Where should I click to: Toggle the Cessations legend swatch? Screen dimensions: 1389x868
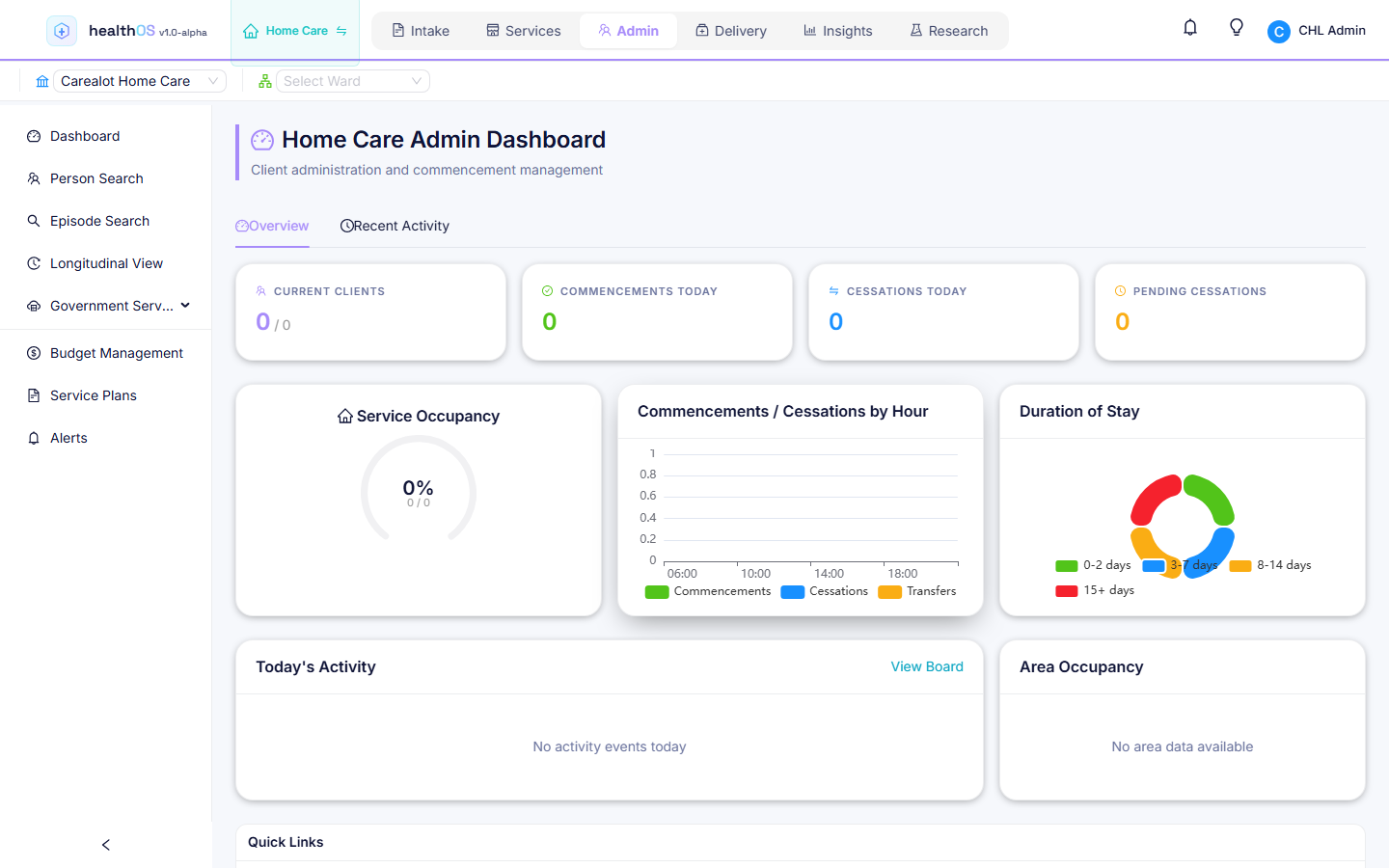click(x=793, y=592)
